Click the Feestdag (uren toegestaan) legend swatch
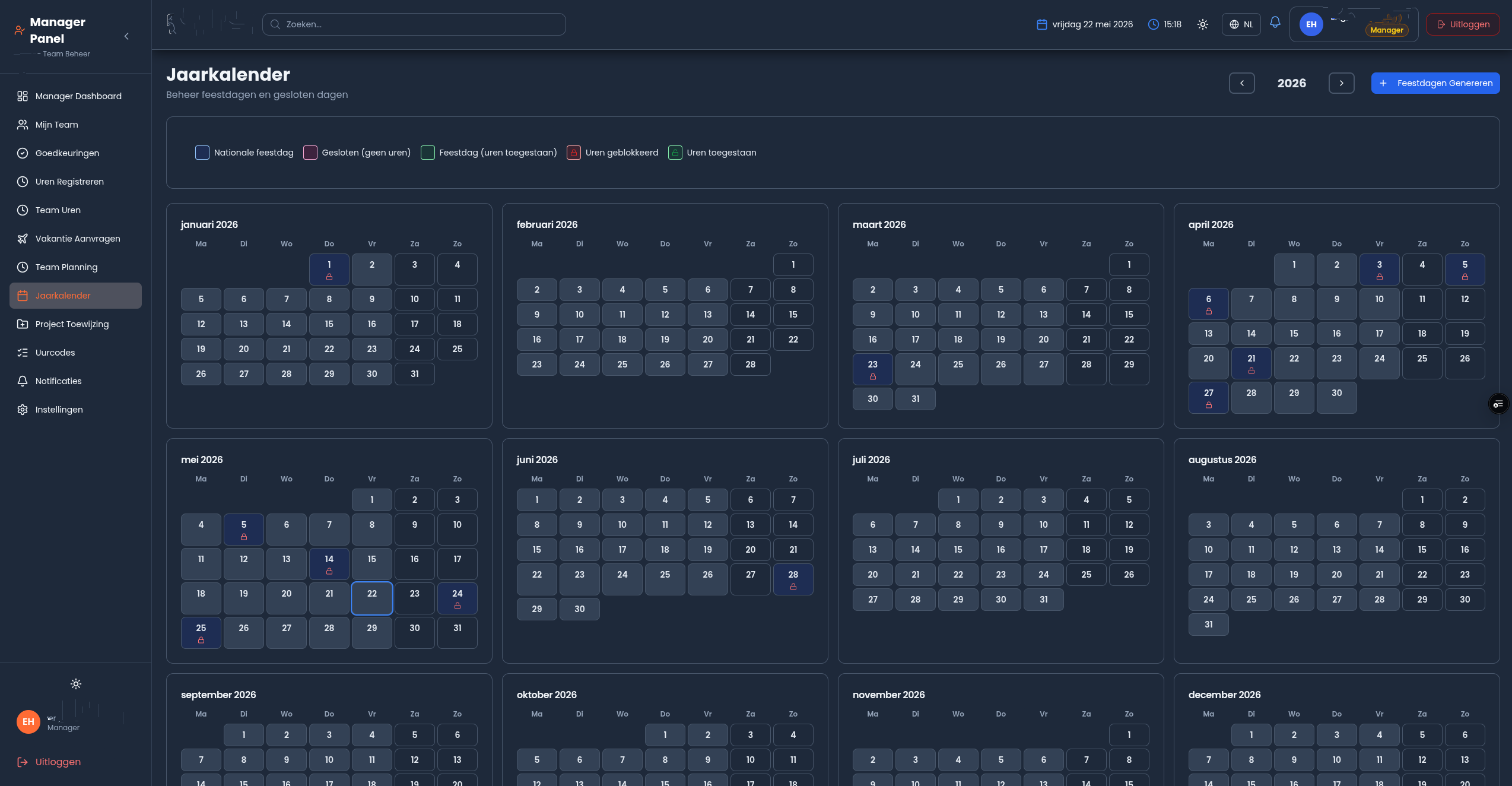1512x786 pixels. (428, 153)
